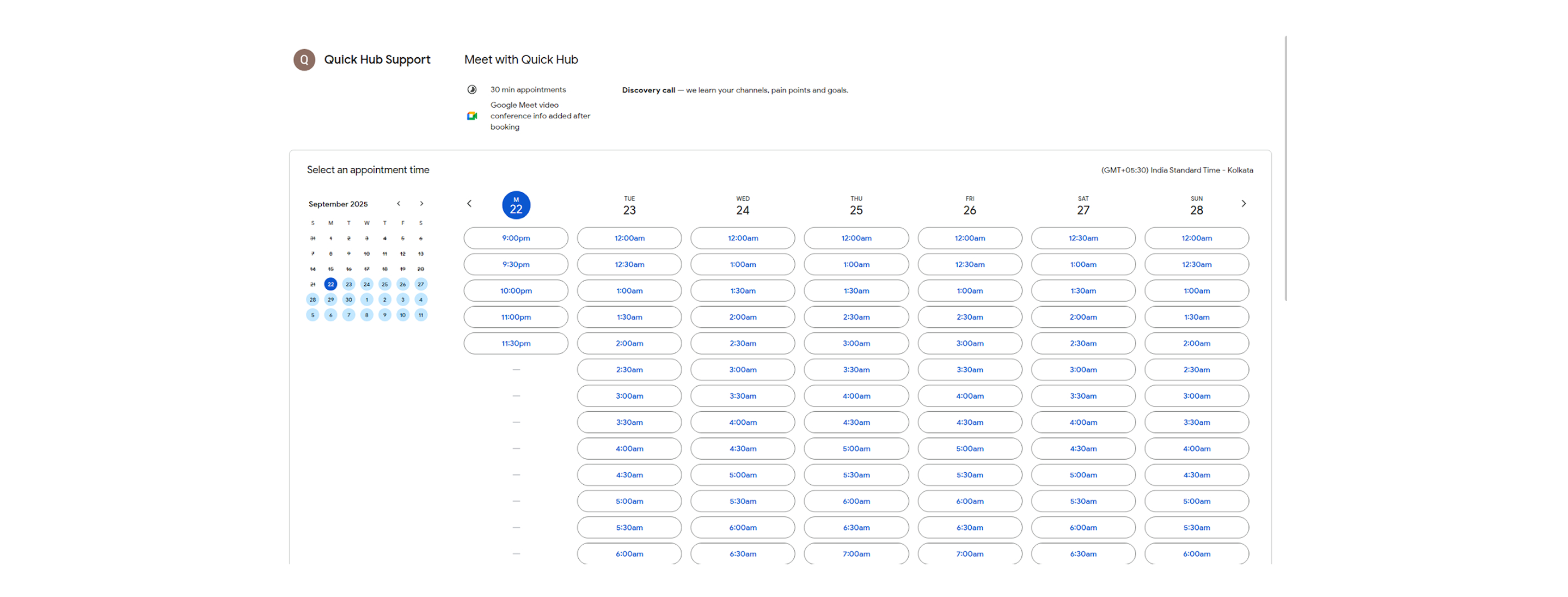This screenshot has height=597, width=1568.
Task: Choose Saturday's 12:30am appointment slot
Action: [x=1083, y=238]
